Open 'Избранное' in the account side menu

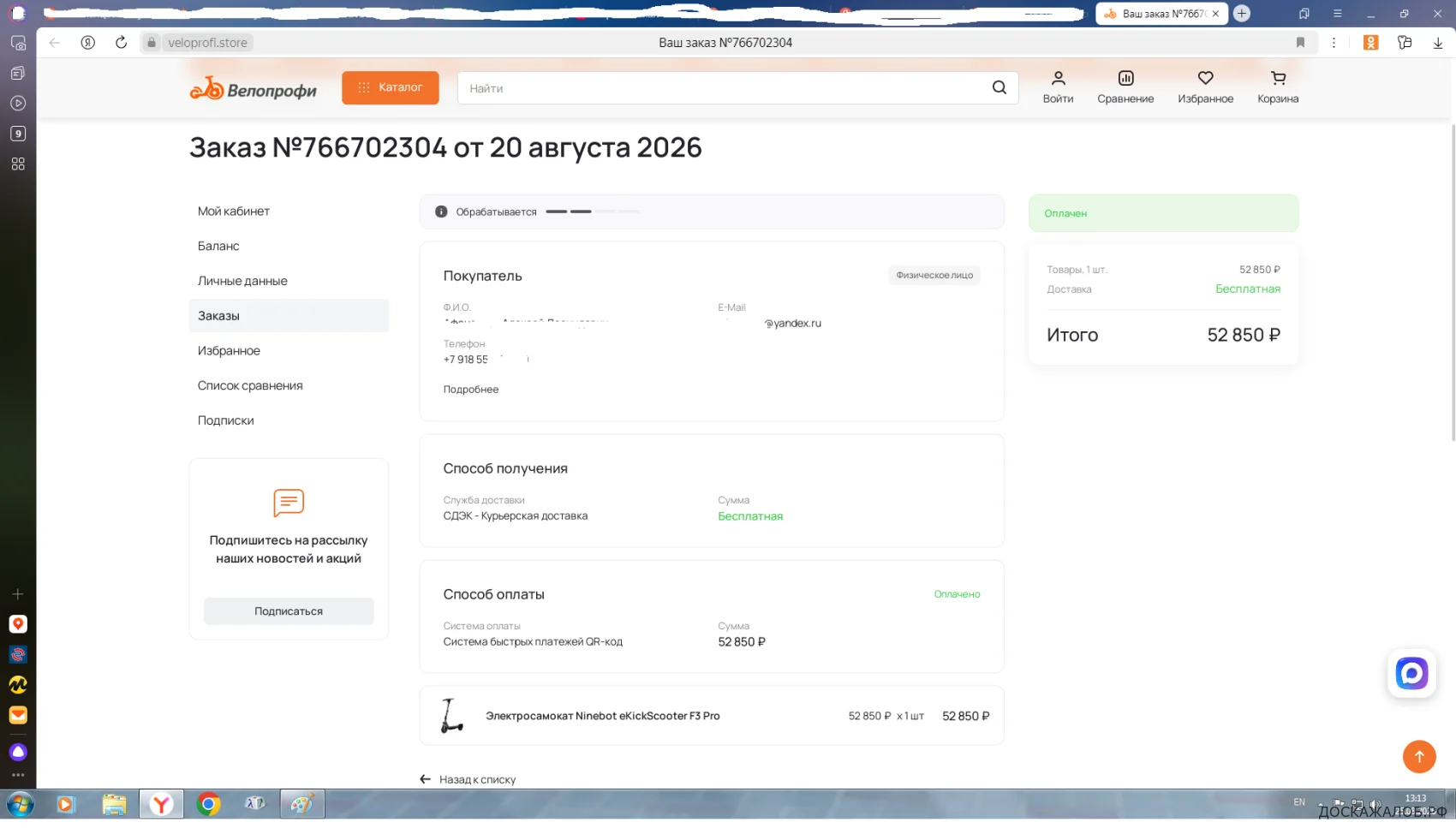(x=229, y=351)
